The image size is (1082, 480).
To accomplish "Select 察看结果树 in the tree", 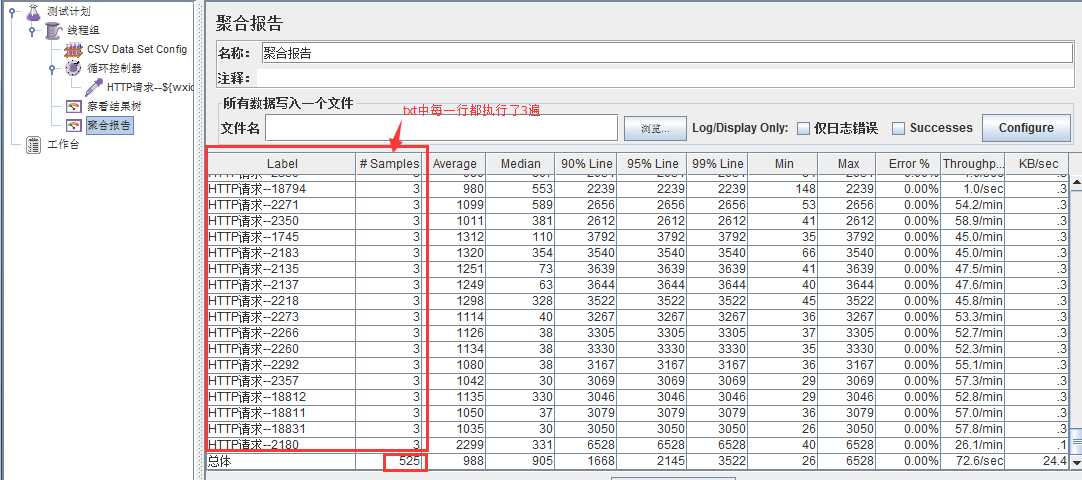I will coord(114,106).
